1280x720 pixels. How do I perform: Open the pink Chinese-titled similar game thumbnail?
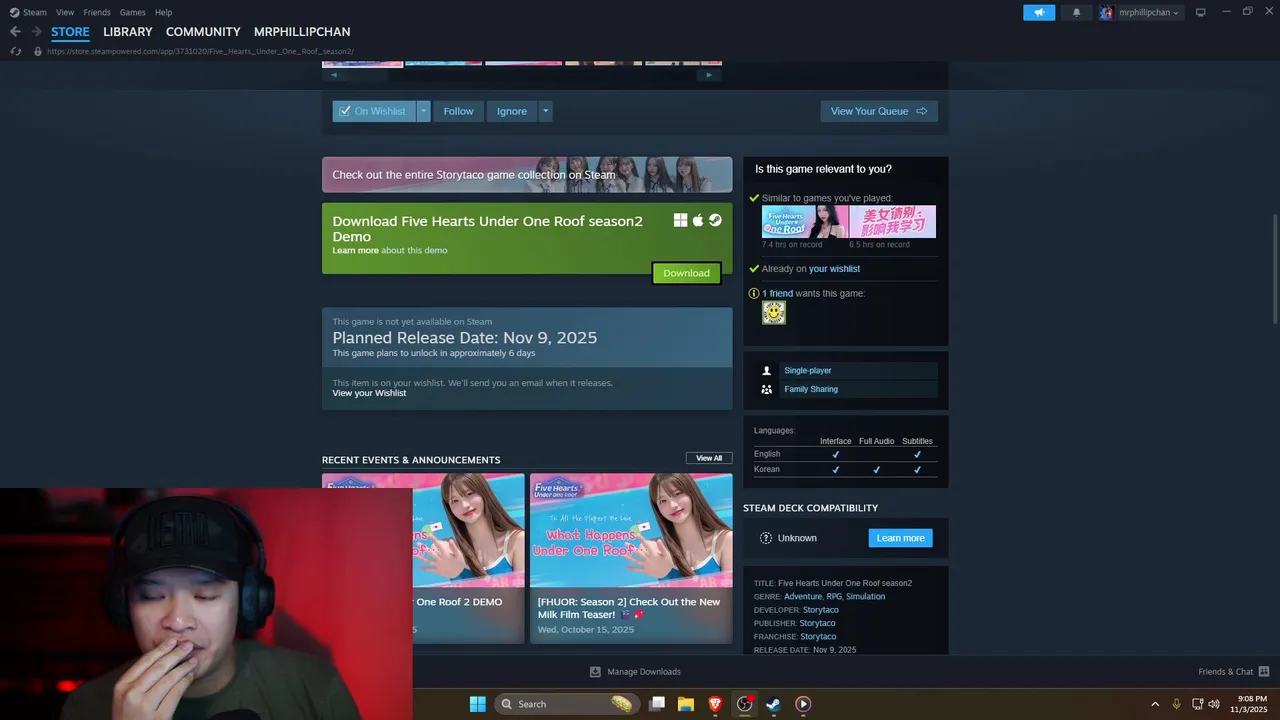[x=893, y=221]
